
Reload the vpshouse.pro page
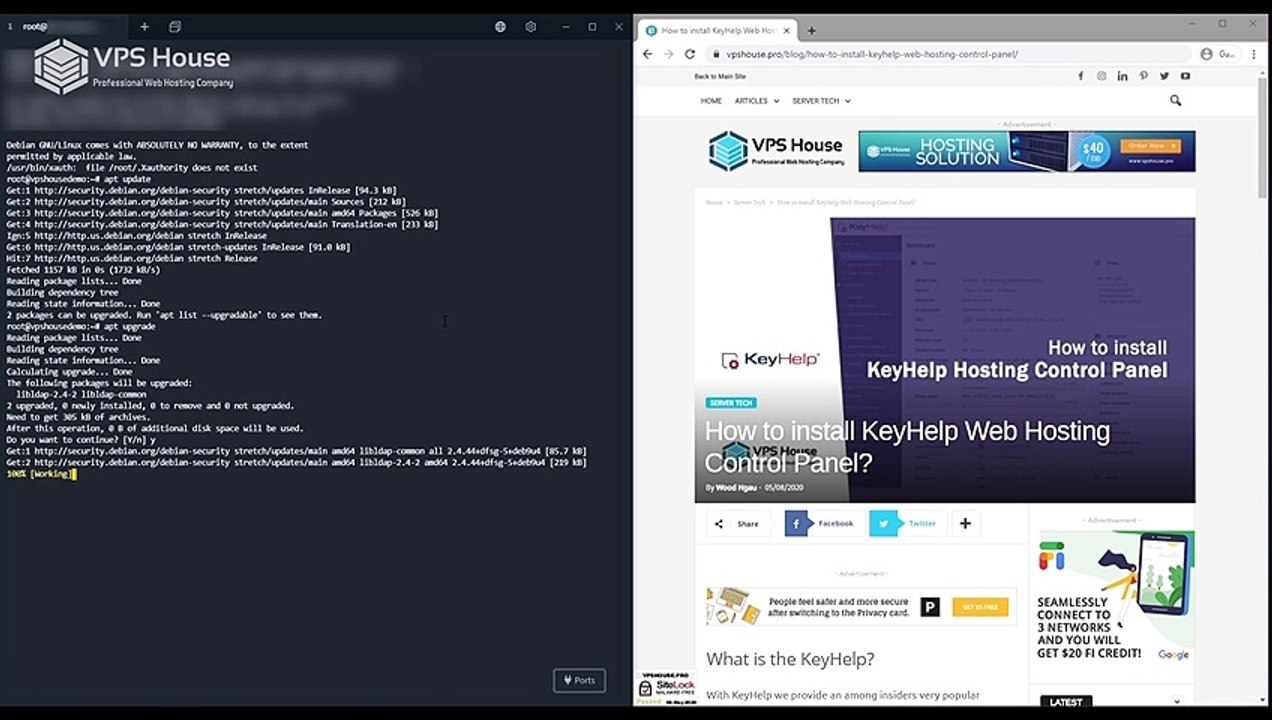coord(690,54)
